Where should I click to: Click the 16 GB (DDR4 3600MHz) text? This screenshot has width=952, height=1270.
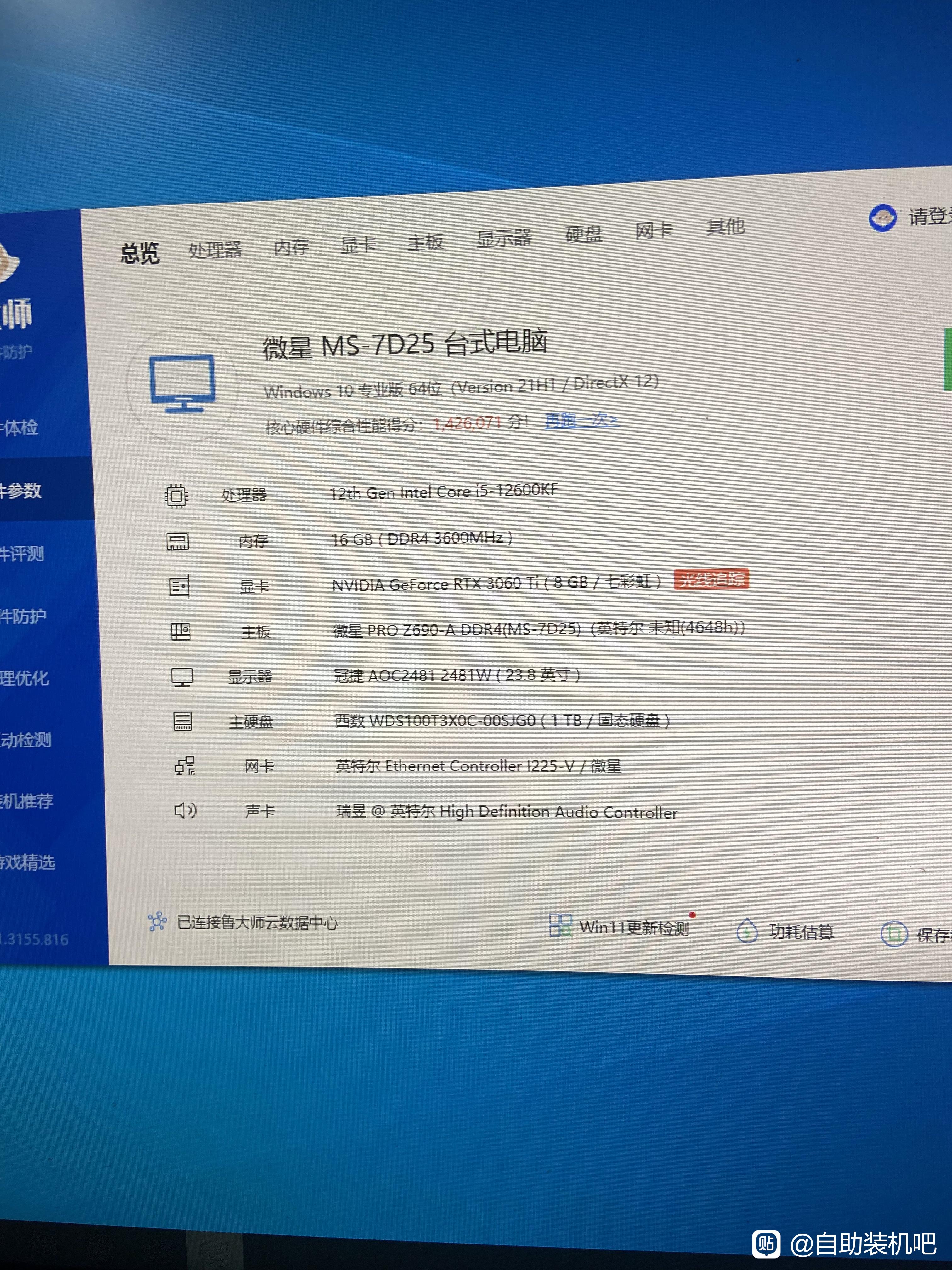422,539
